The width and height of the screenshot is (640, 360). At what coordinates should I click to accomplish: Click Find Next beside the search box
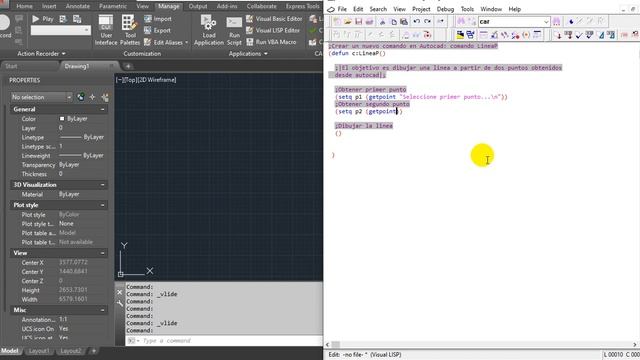(556, 21)
